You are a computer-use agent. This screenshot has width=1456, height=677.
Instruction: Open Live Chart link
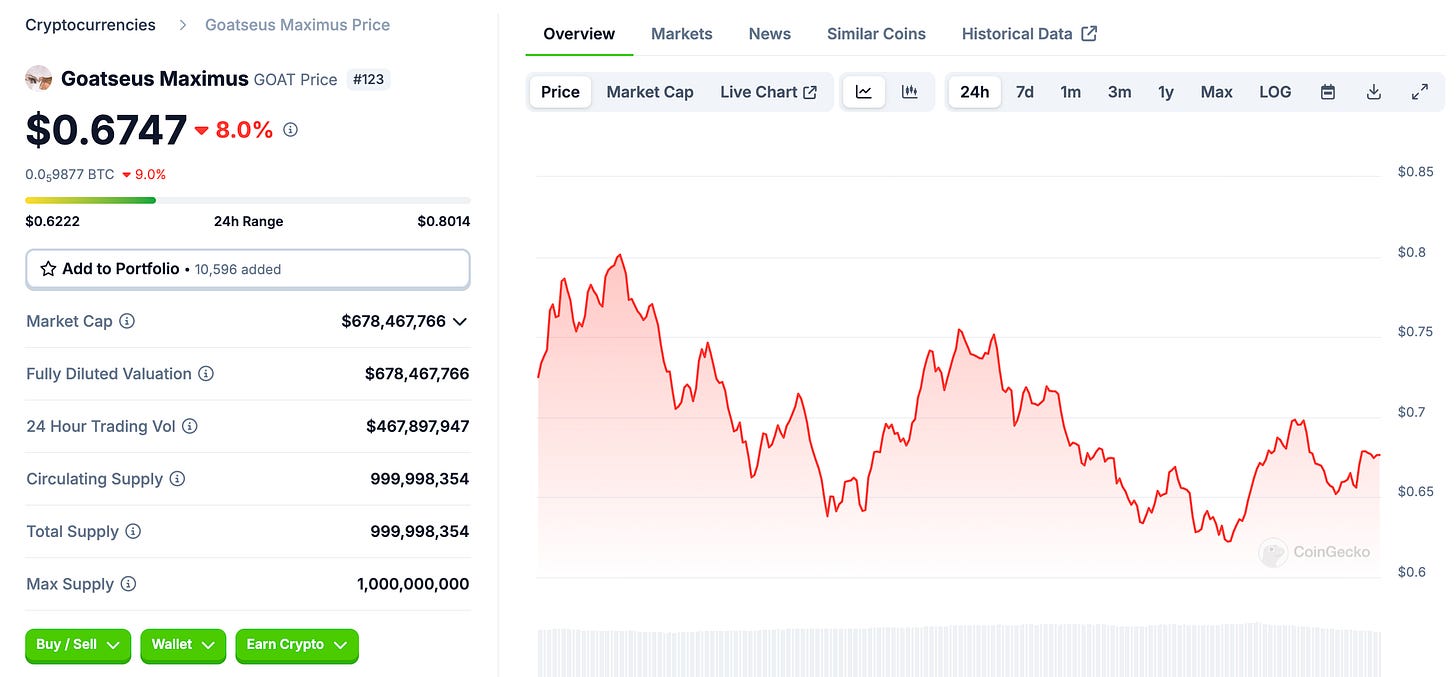768,92
